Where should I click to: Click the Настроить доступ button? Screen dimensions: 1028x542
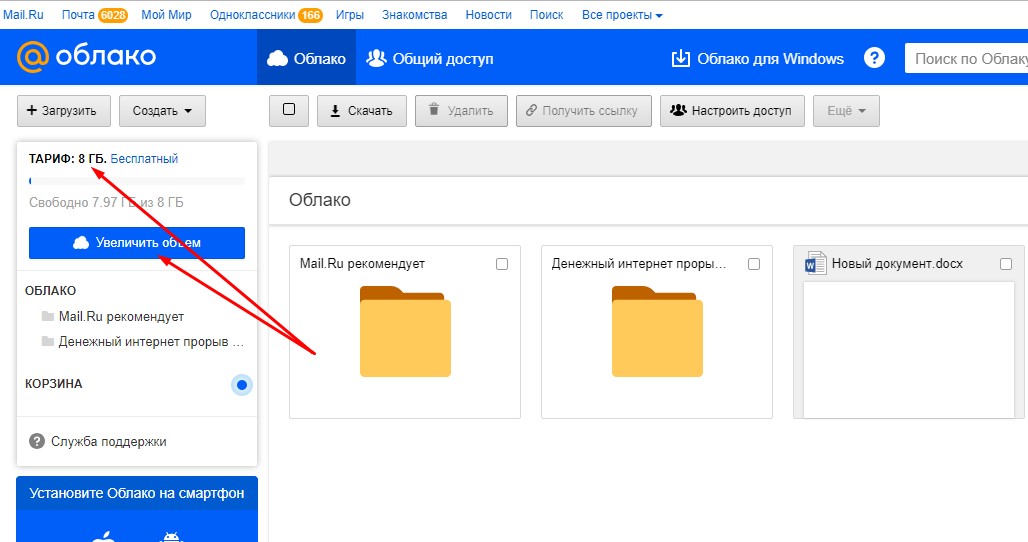732,111
